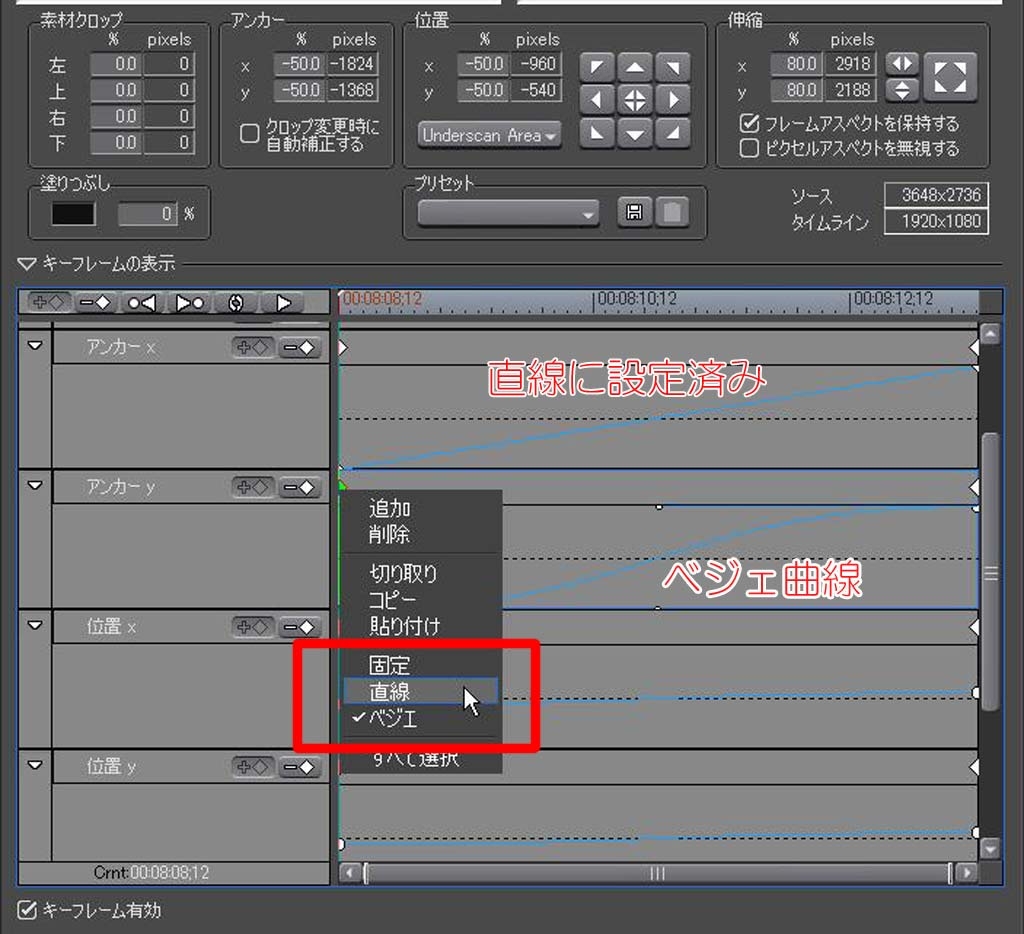Fit stretch to height button

(x=902, y=90)
